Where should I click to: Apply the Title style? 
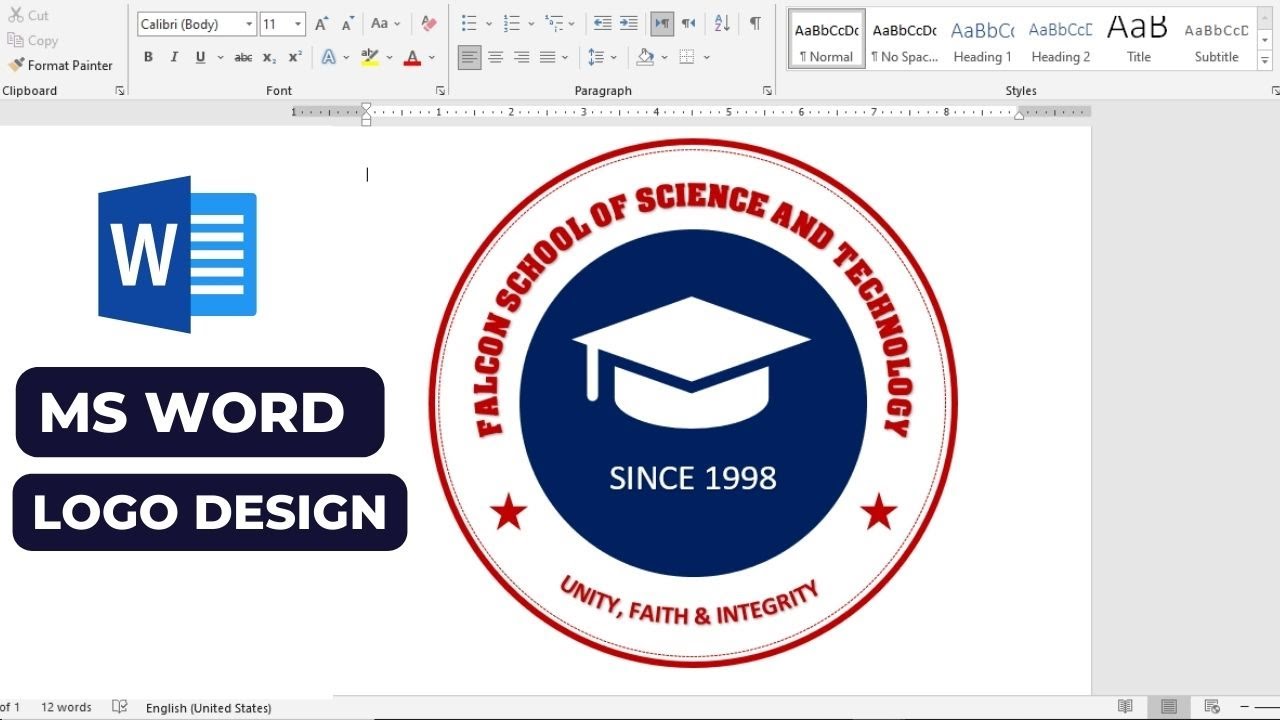point(1138,40)
